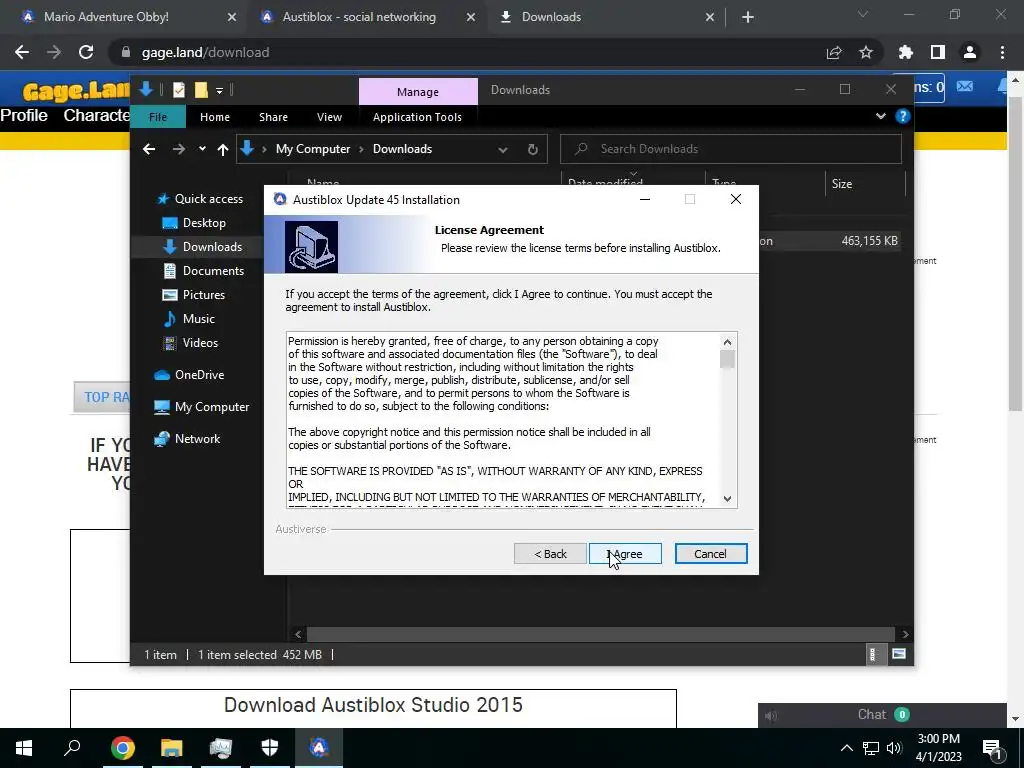Bookmark this page with star icon
Viewport: 1024px width, 768px height.
(x=866, y=52)
